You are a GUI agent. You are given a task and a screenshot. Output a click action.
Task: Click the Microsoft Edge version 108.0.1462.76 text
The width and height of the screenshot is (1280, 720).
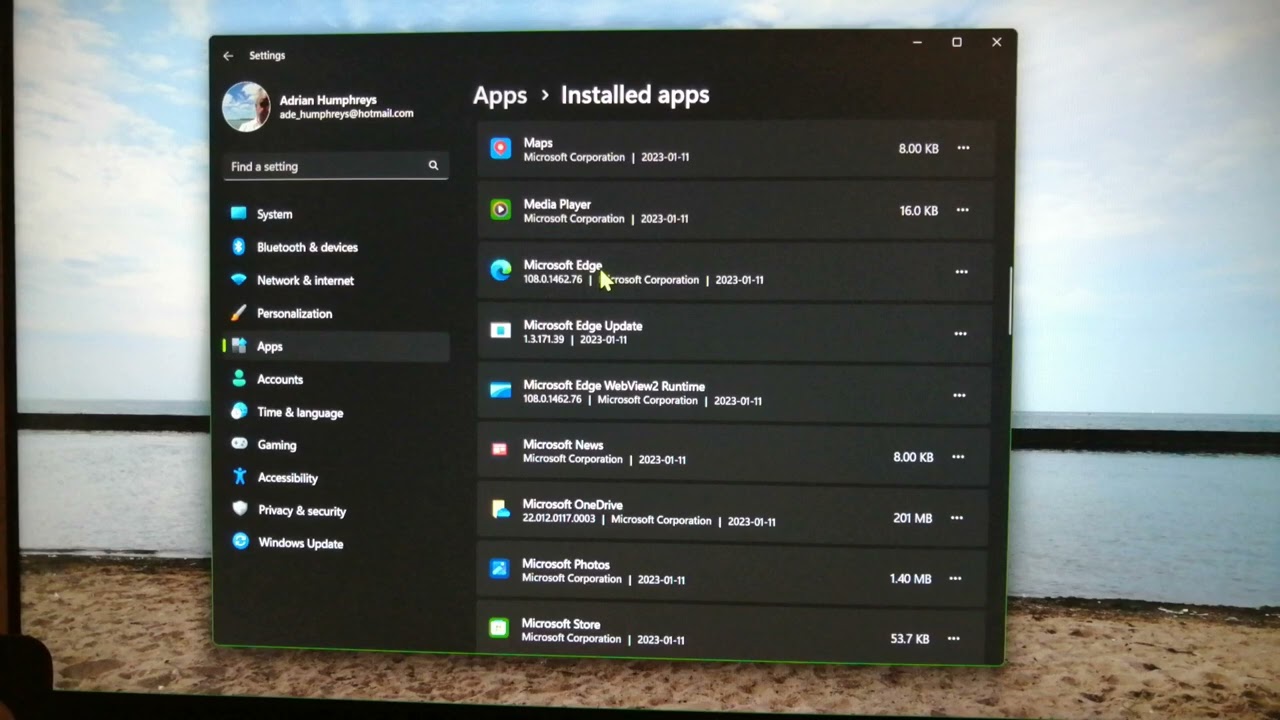552,279
